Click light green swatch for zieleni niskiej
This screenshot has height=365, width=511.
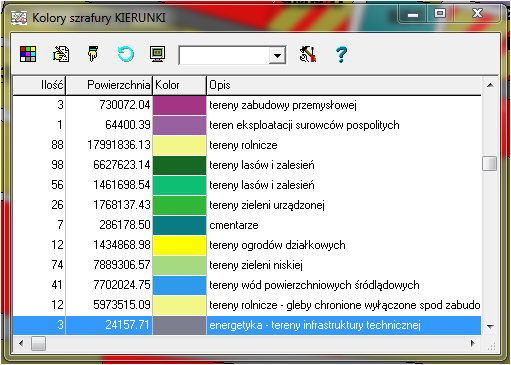pyautogui.click(x=179, y=265)
